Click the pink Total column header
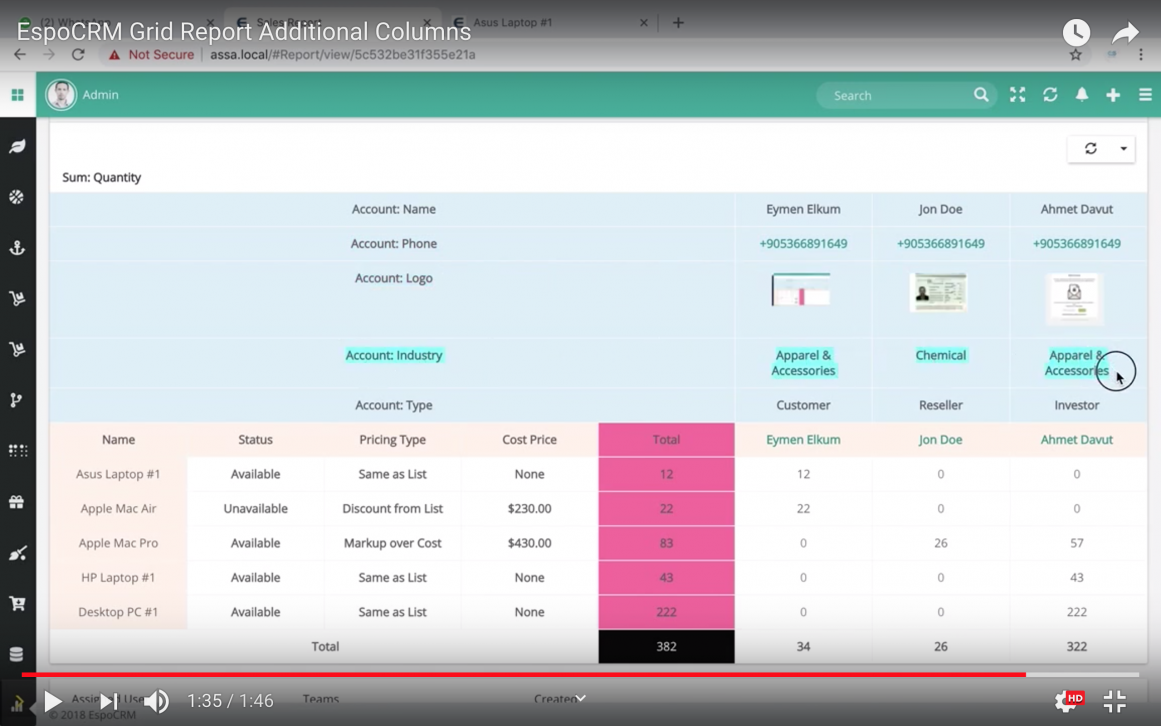The height and width of the screenshot is (726, 1161). pos(666,440)
